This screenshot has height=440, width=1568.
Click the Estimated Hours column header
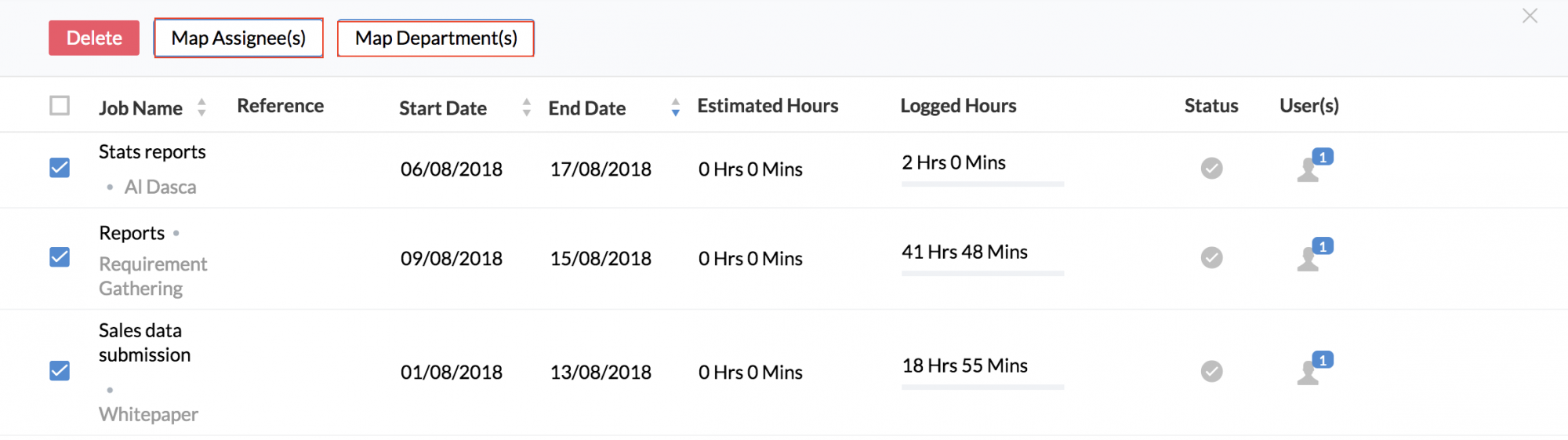click(x=768, y=106)
